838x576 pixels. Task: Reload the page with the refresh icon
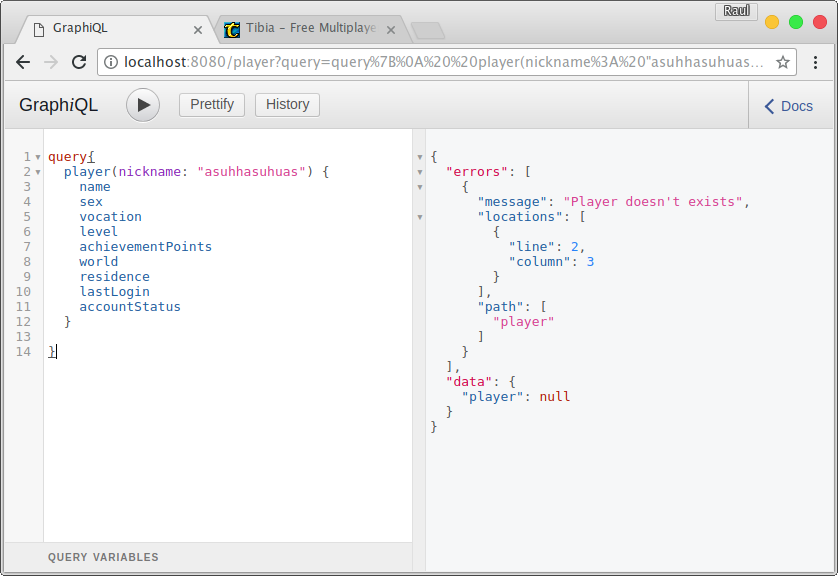pos(79,63)
